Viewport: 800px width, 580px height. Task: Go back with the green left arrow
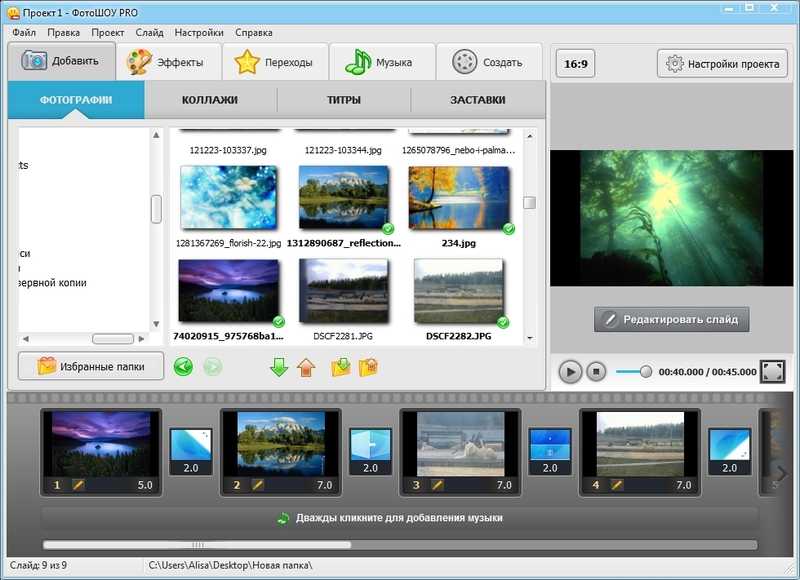[183, 367]
